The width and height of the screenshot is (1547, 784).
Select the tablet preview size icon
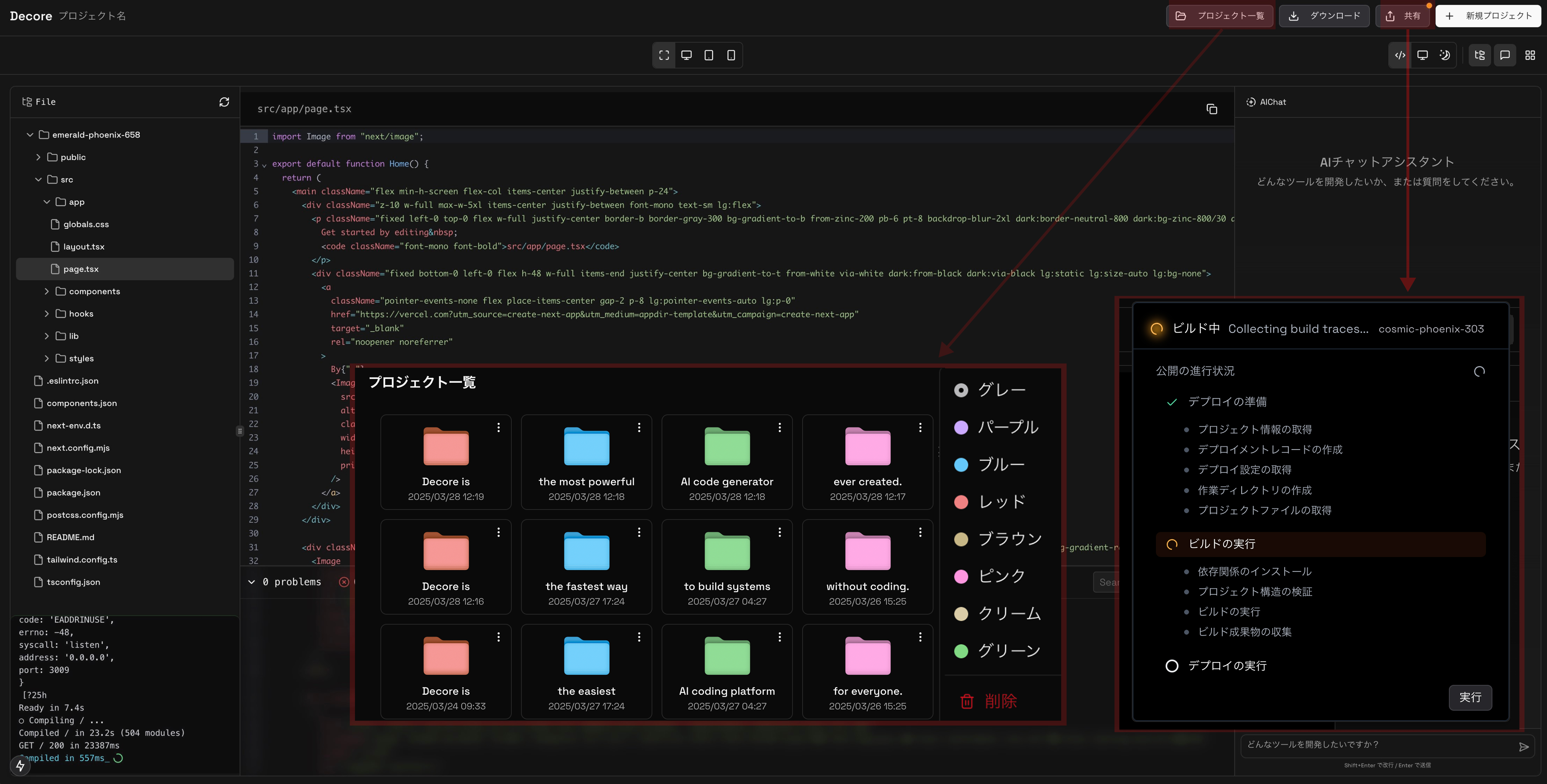709,55
